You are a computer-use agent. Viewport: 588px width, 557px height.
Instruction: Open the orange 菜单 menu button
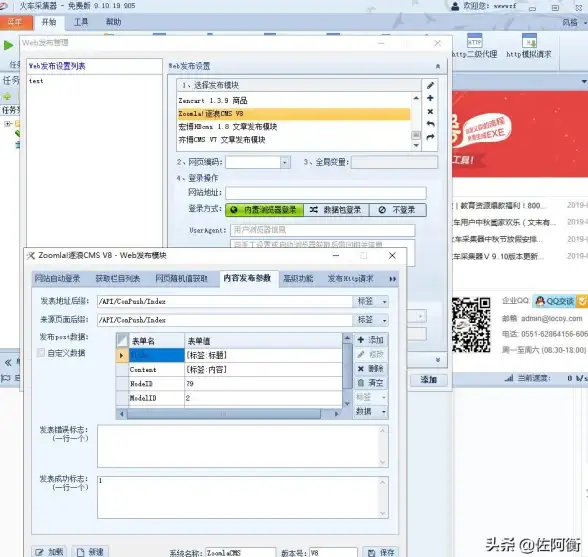15,22
